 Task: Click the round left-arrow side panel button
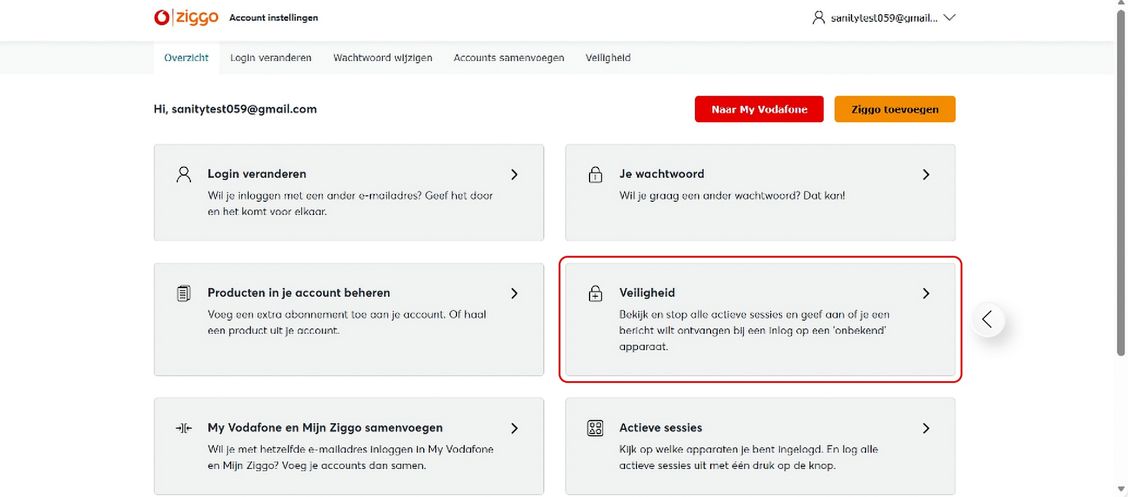tap(987, 319)
